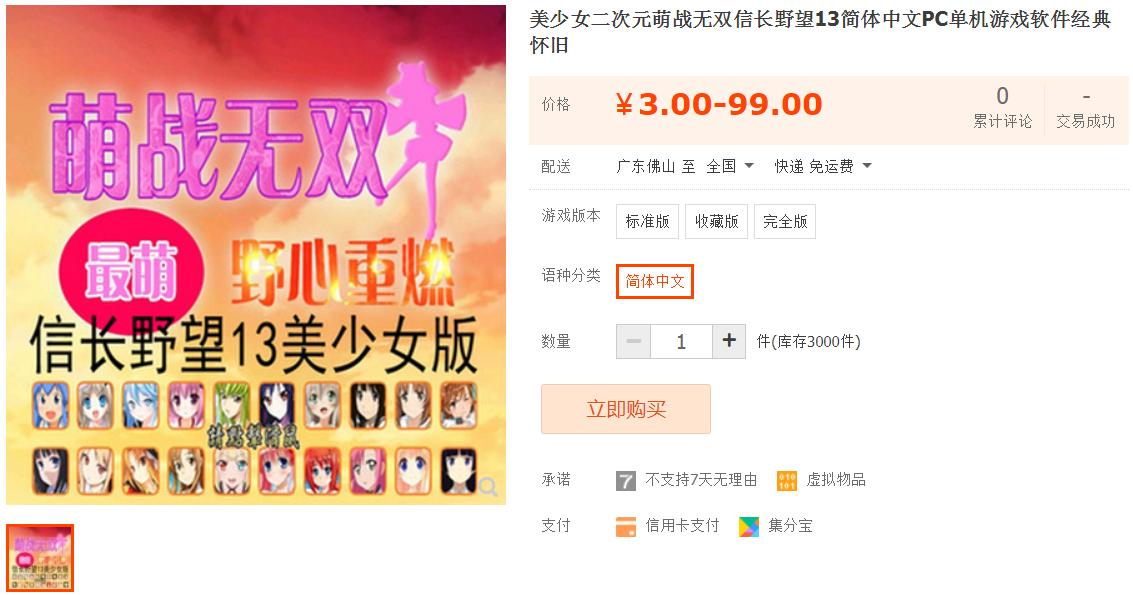Open the 快递 免运费 shipping dropdown

(823, 166)
